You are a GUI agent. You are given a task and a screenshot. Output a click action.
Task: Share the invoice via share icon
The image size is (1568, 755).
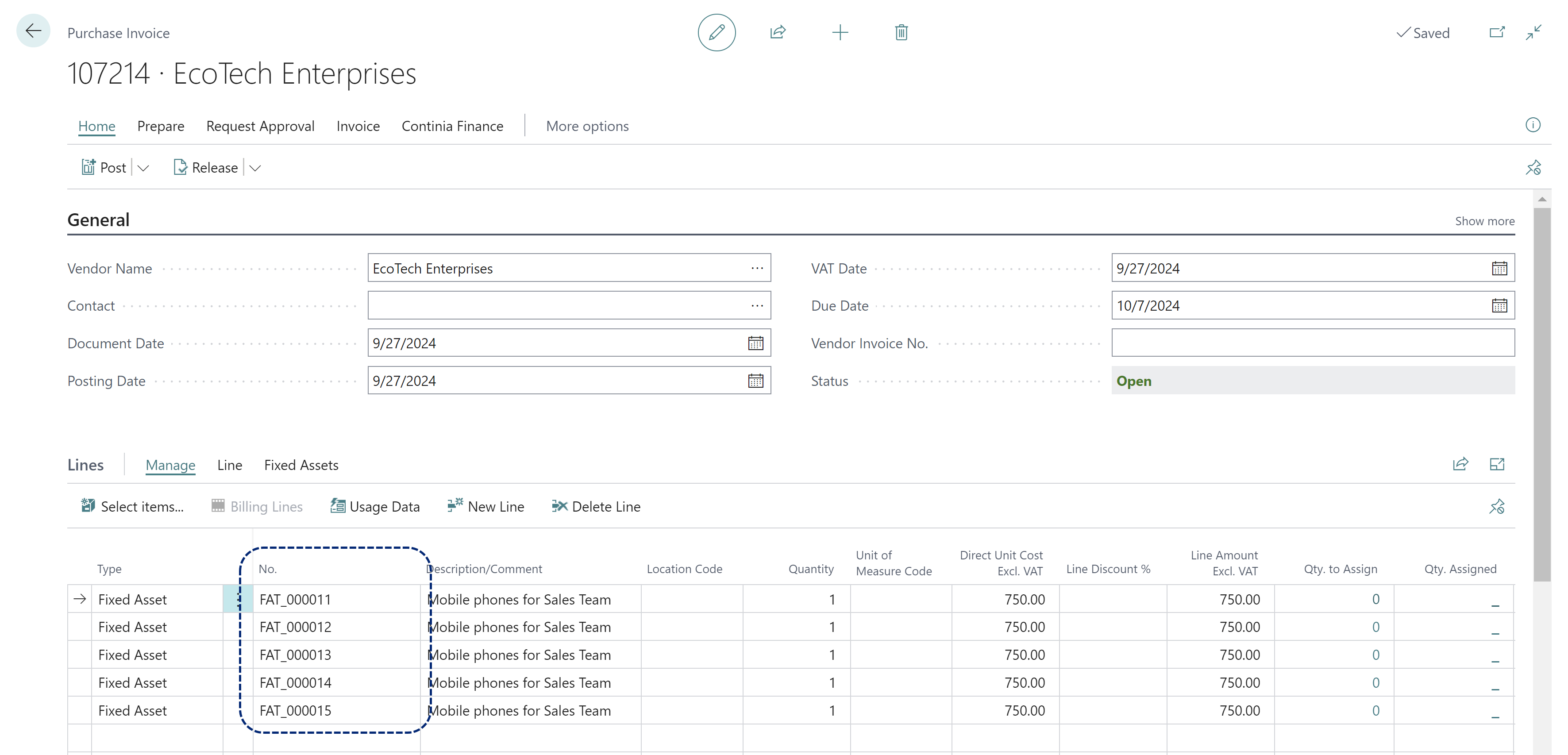[x=778, y=32]
